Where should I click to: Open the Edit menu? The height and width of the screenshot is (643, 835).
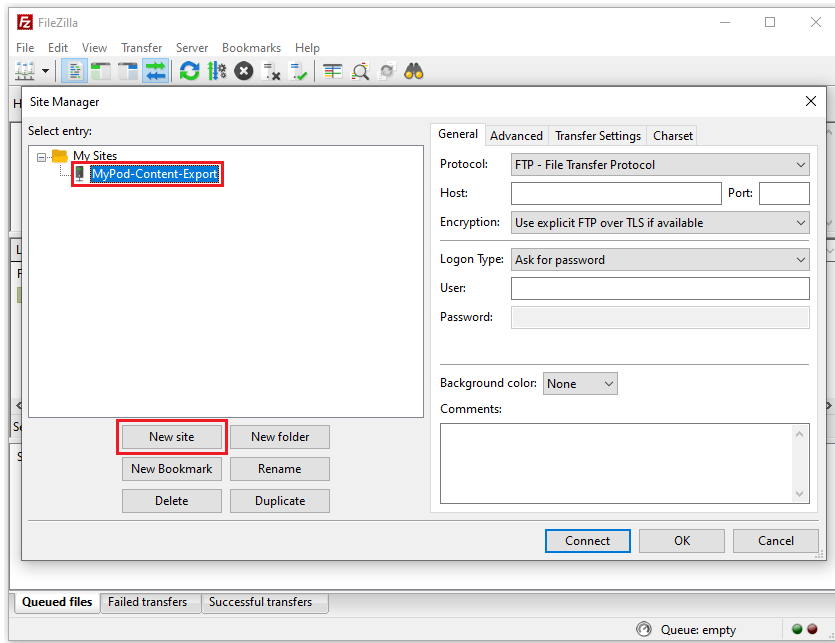click(58, 48)
